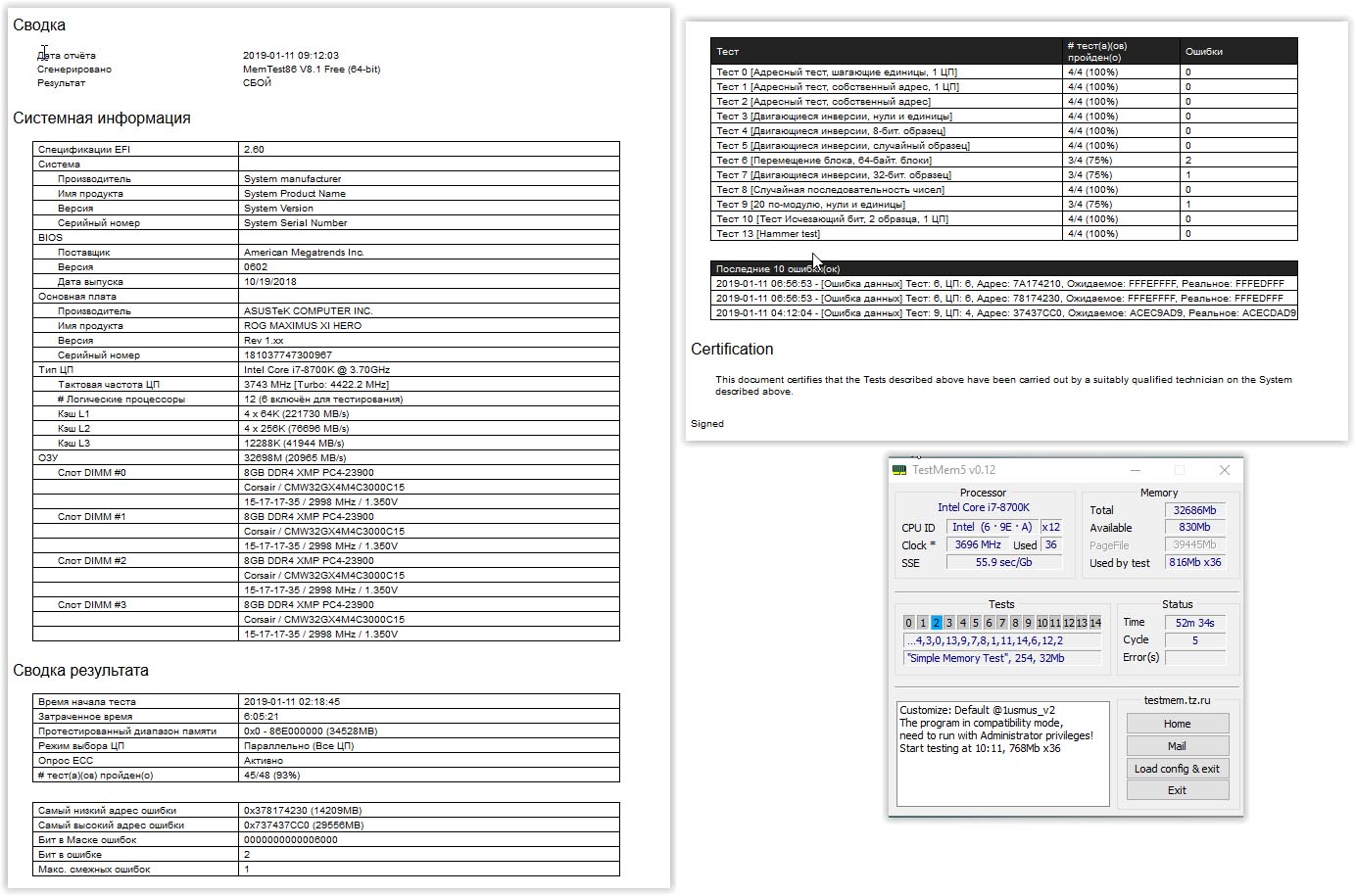Image resolution: width=1356 pixels, height=896 pixels.
Task: Click the SSE speed field 55.9 sec/Gb
Action: point(1003,563)
